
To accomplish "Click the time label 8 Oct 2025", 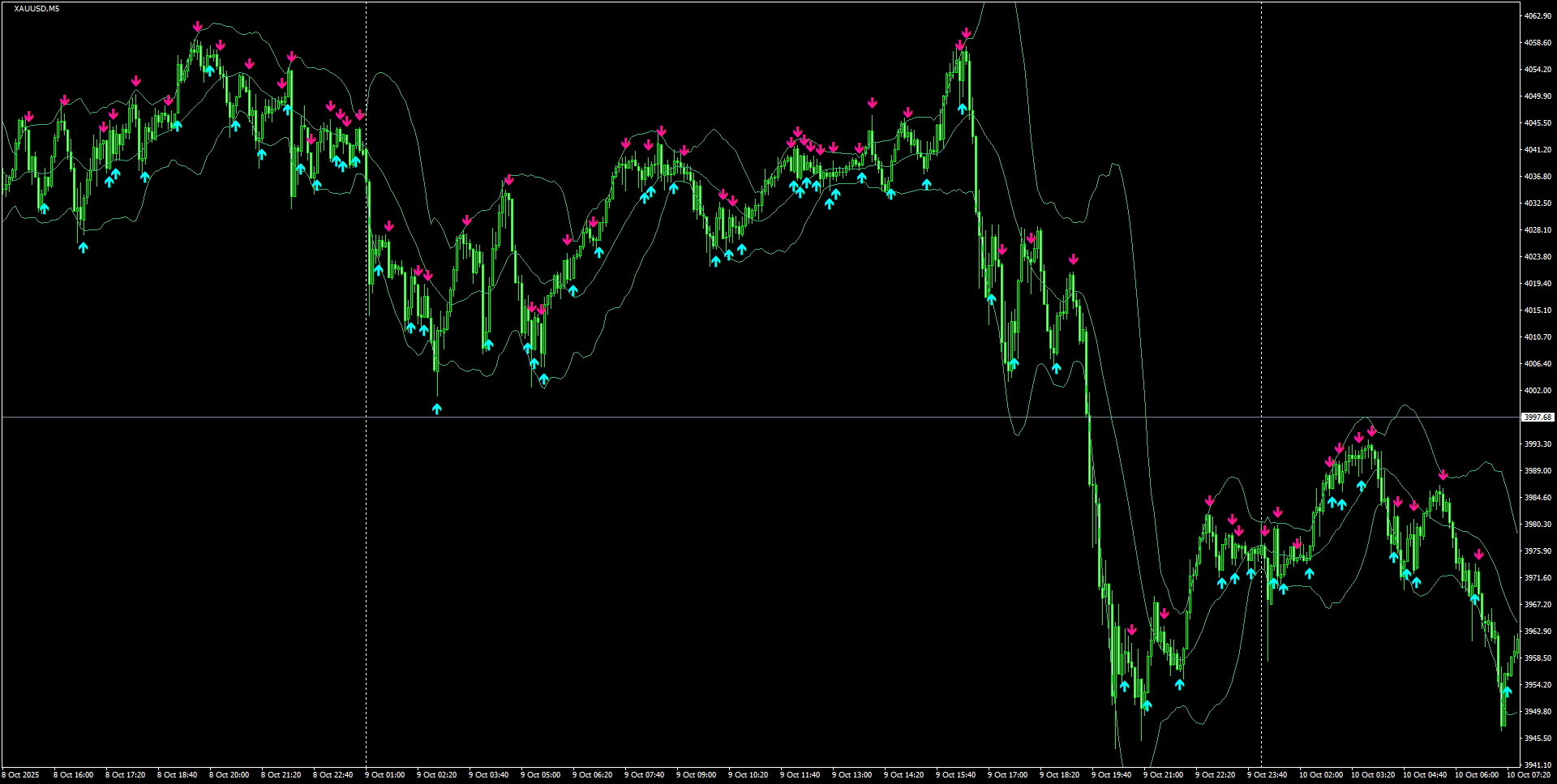I will (x=20, y=775).
